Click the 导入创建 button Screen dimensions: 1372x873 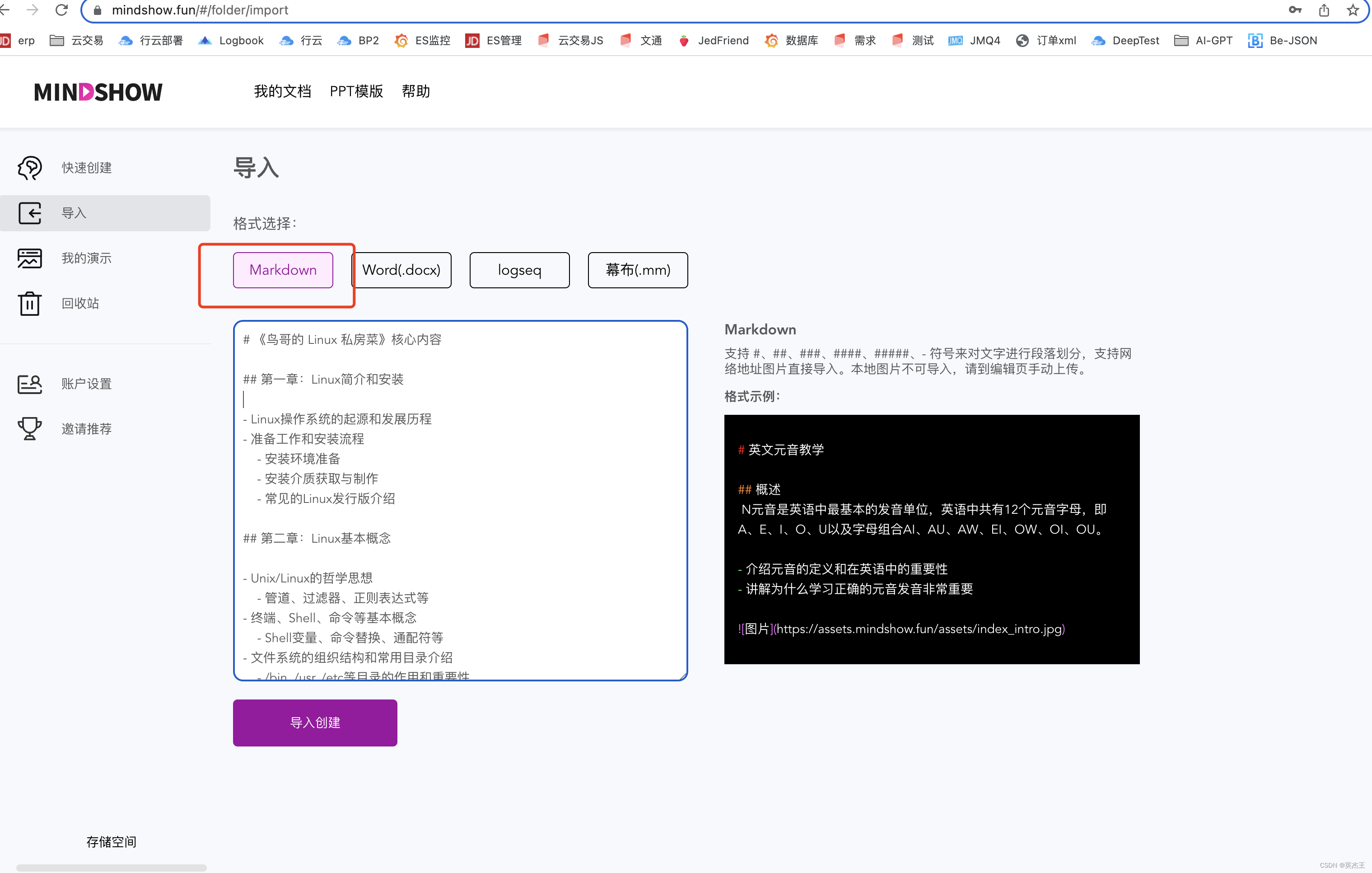tap(315, 723)
